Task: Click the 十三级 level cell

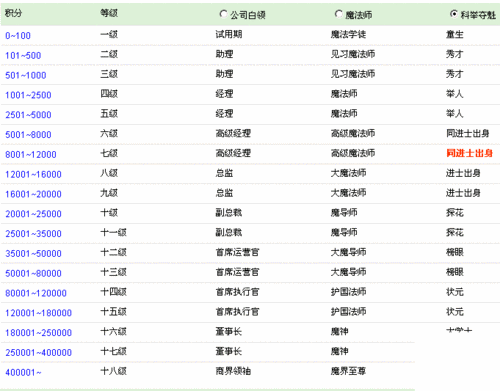Action: point(113,272)
